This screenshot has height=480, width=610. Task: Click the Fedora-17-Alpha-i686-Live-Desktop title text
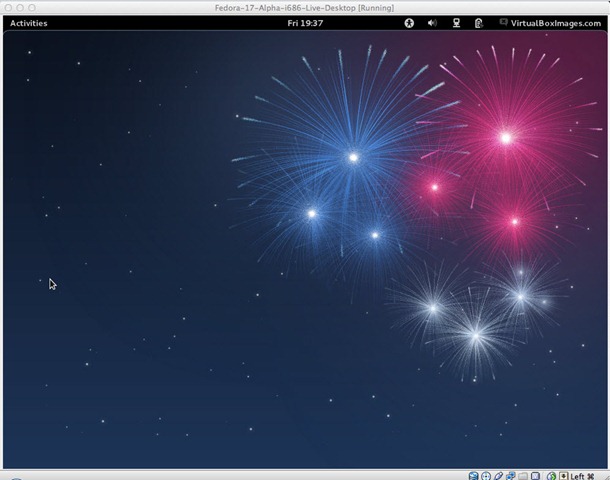[305, 8]
